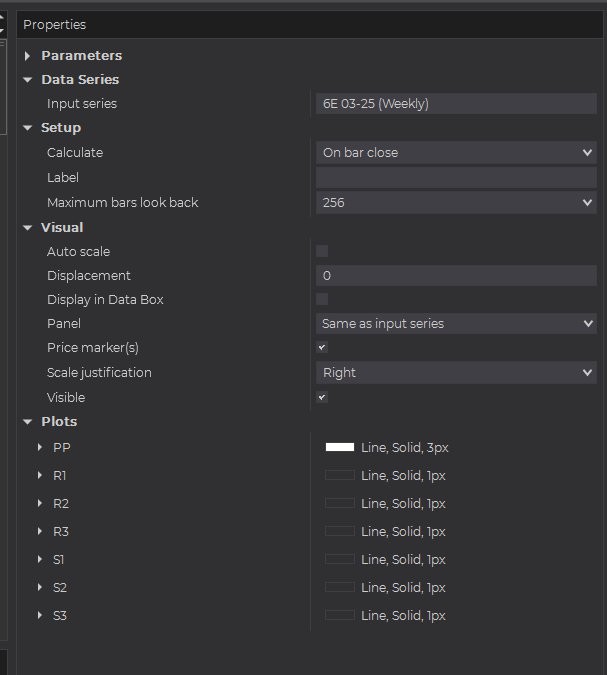Collapse the Visual section
The height and width of the screenshot is (675, 607).
[28, 228]
